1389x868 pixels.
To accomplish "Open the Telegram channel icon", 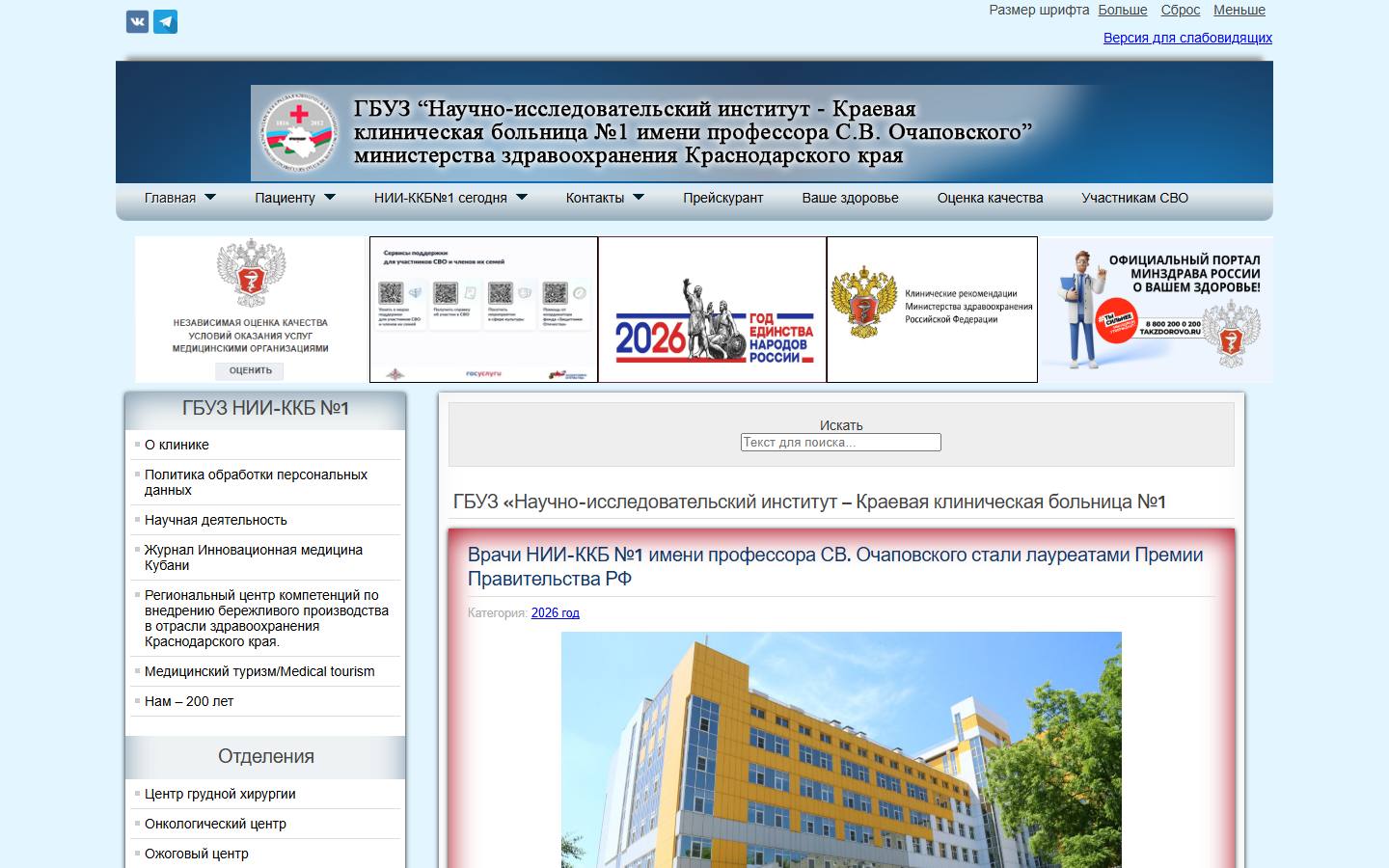I will tap(166, 22).
